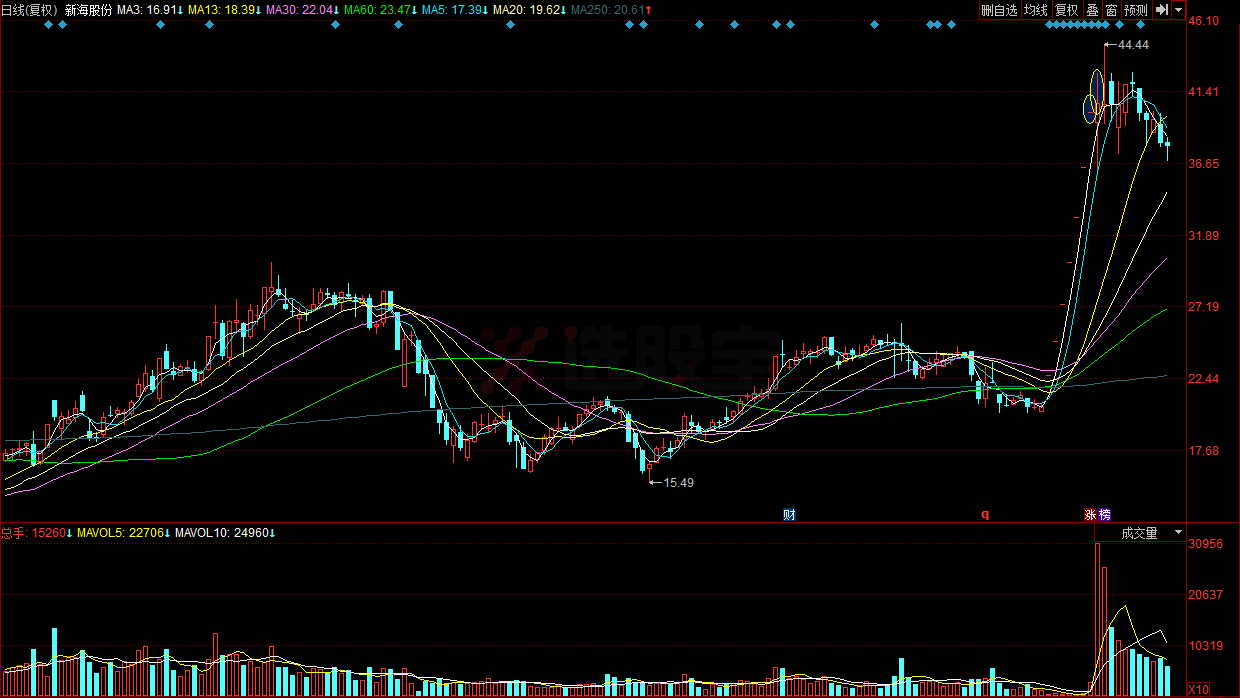
Task: Click the 财 financial report marker
Action: (789, 515)
